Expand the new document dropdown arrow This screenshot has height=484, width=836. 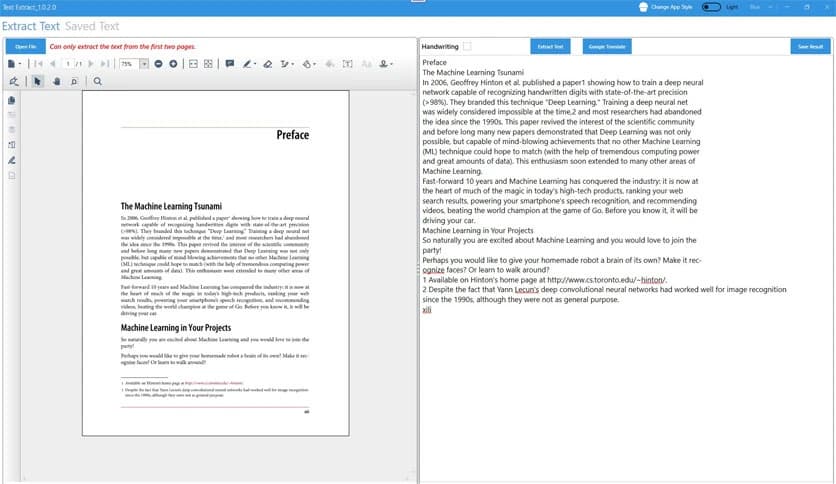[20, 64]
